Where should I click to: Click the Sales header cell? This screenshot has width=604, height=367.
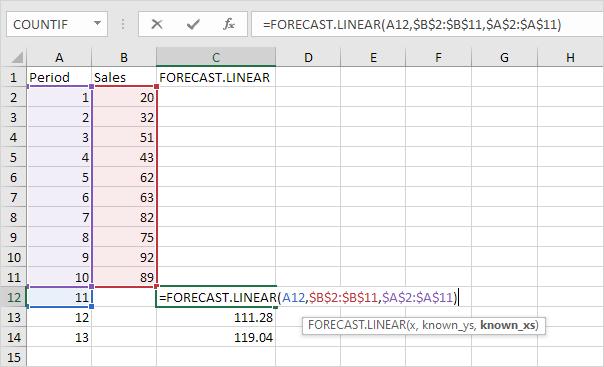[124, 77]
